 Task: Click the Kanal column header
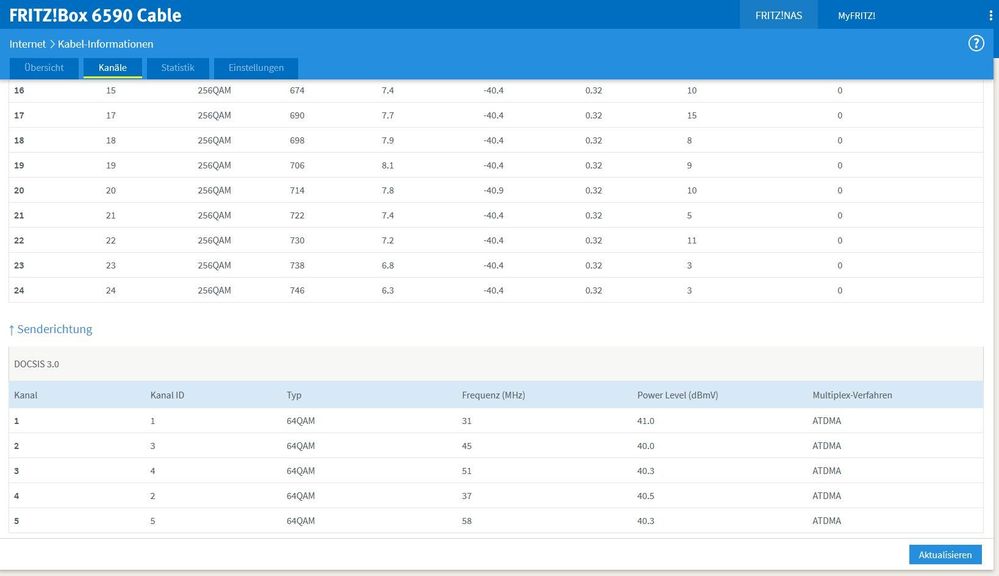click(x=25, y=395)
